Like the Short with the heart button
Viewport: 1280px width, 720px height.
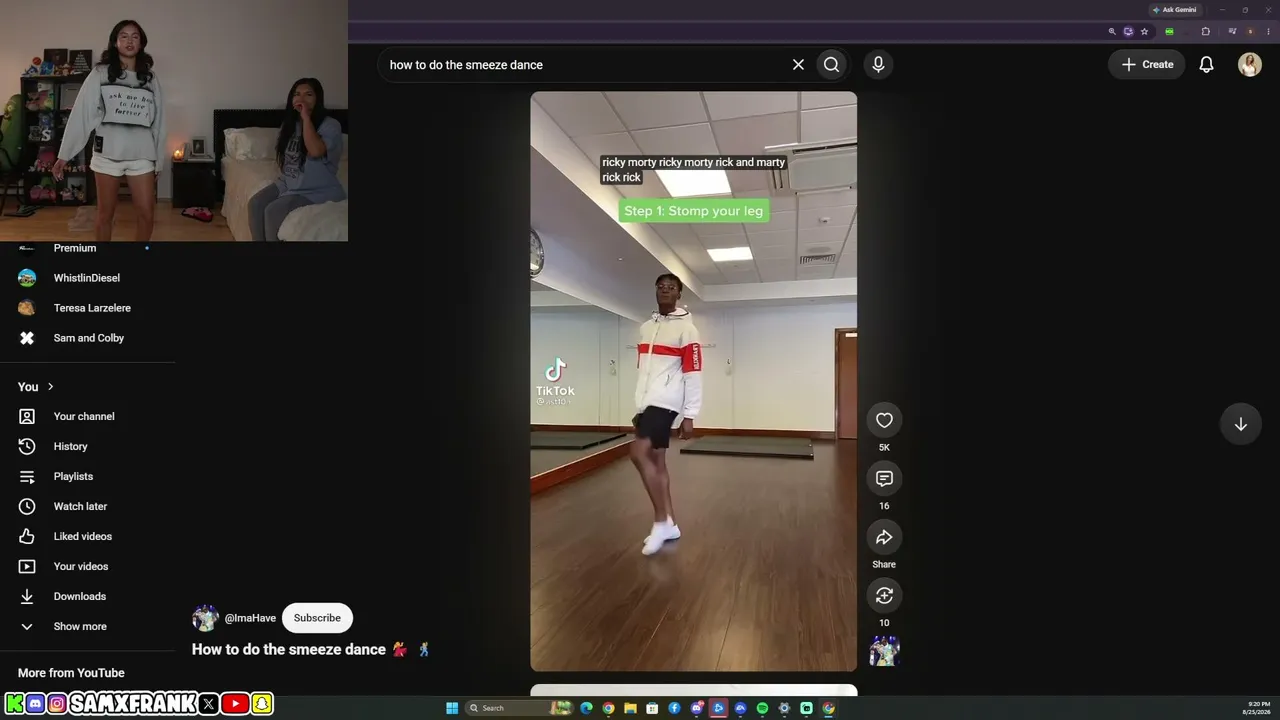coord(884,420)
